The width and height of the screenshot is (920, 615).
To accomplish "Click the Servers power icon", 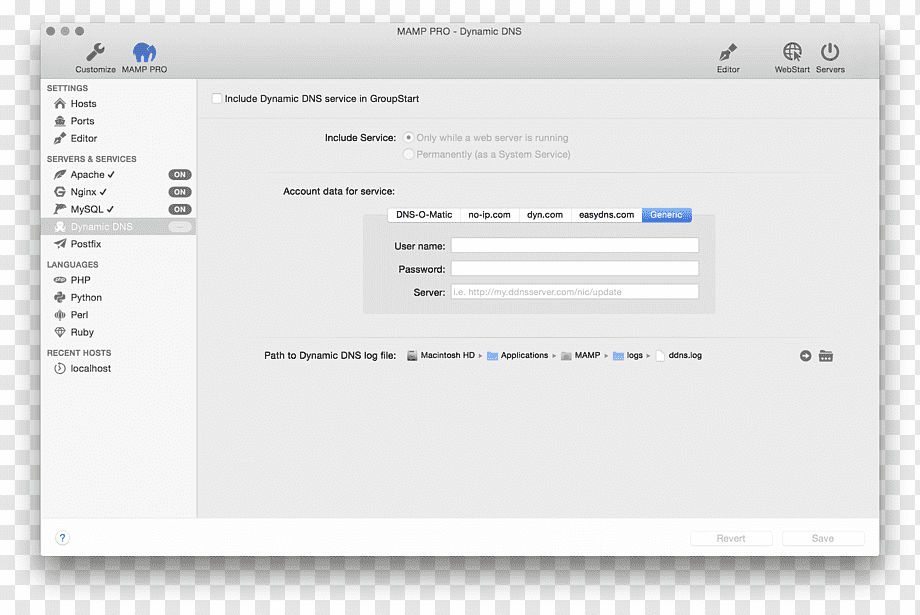I will point(830,52).
